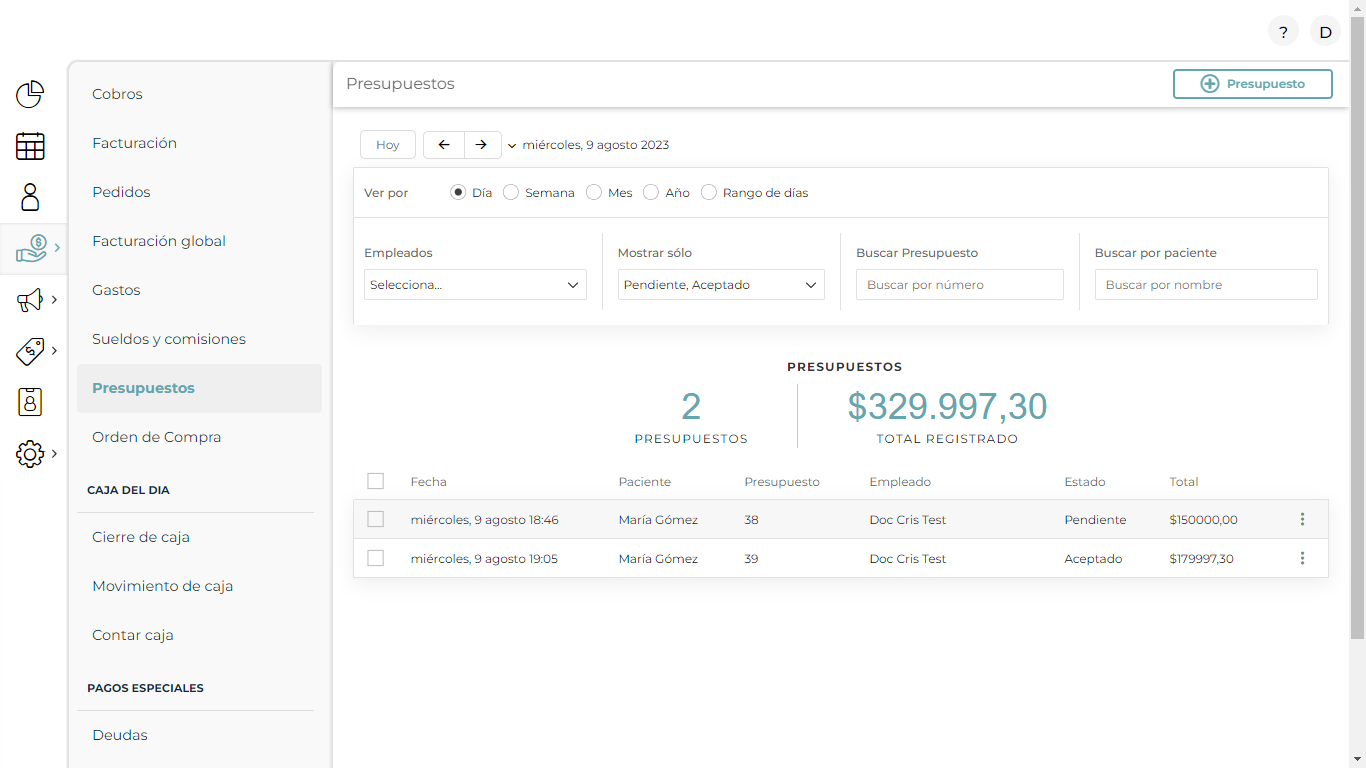Open options menu for presupuesto 39
Image resolution: width=1366 pixels, height=768 pixels.
[x=1302, y=558]
